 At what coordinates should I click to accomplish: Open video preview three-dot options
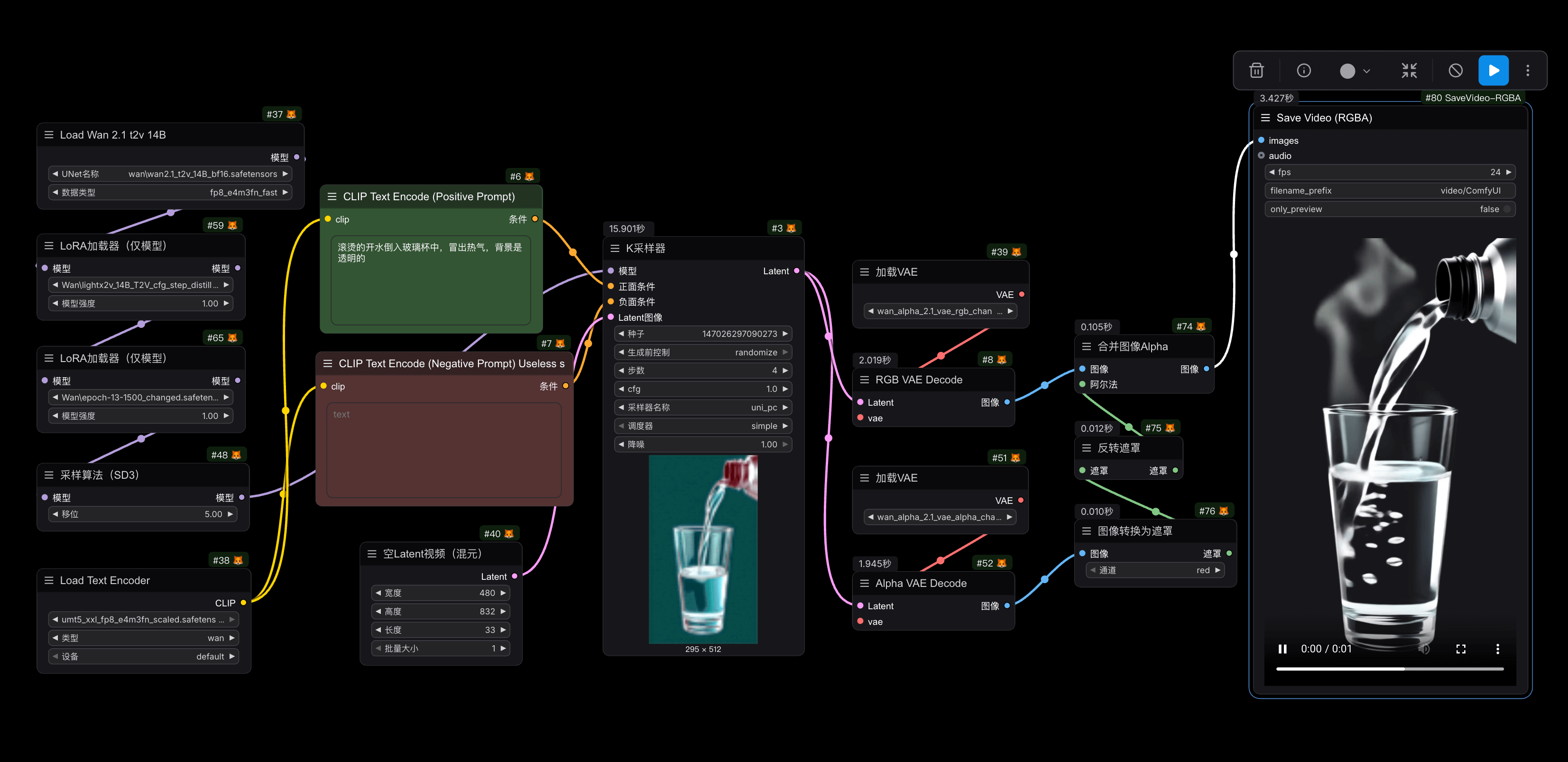click(1497, 650)
